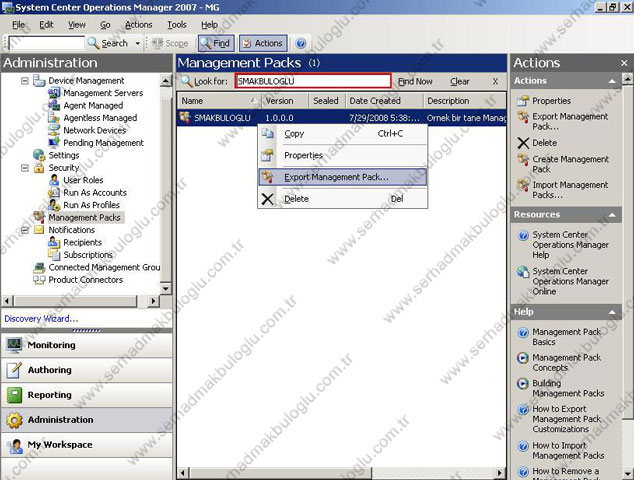Click the Management Servers icon in tree
This screenshot has width=634, height=480.
(54, 93)
